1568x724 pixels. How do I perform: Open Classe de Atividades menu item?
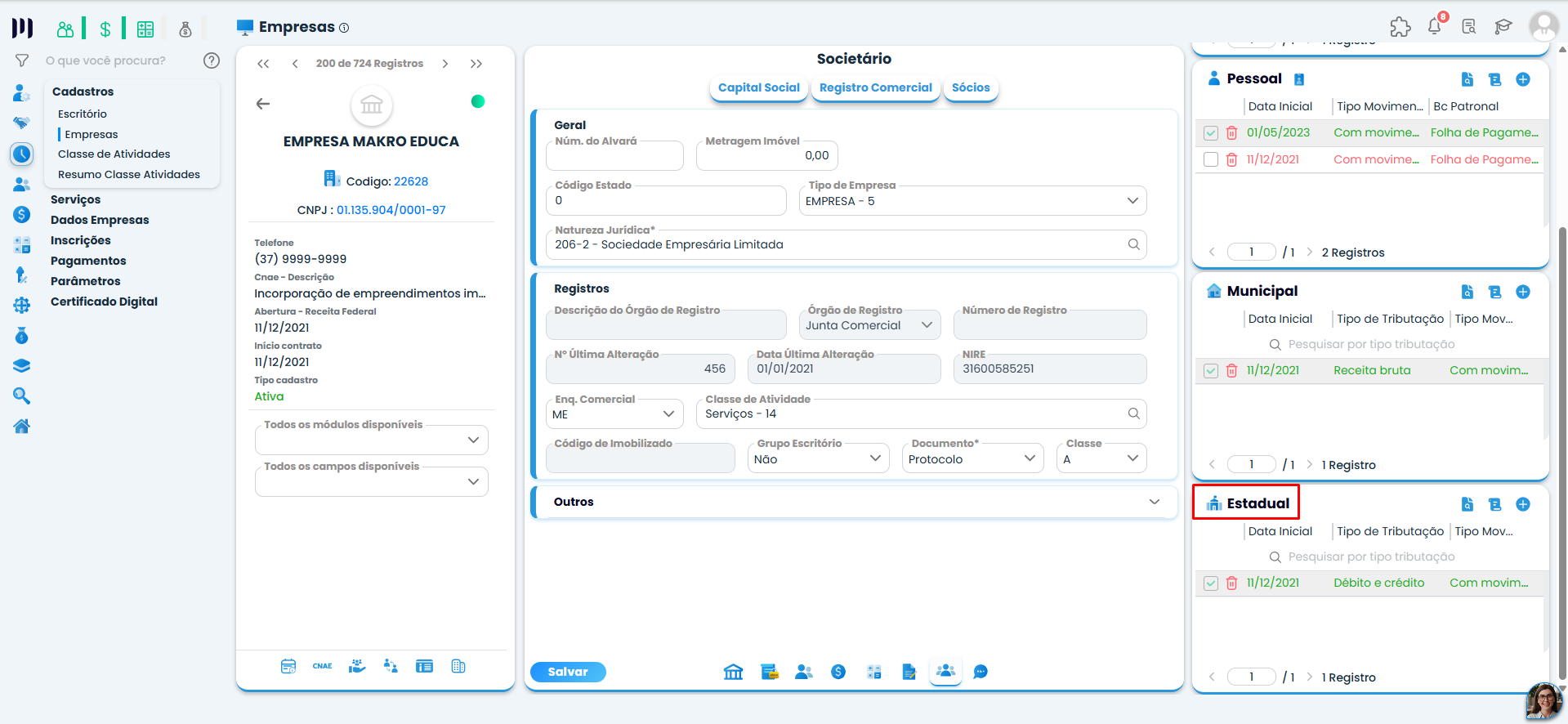pyautogui.click(x=114, y=154)
